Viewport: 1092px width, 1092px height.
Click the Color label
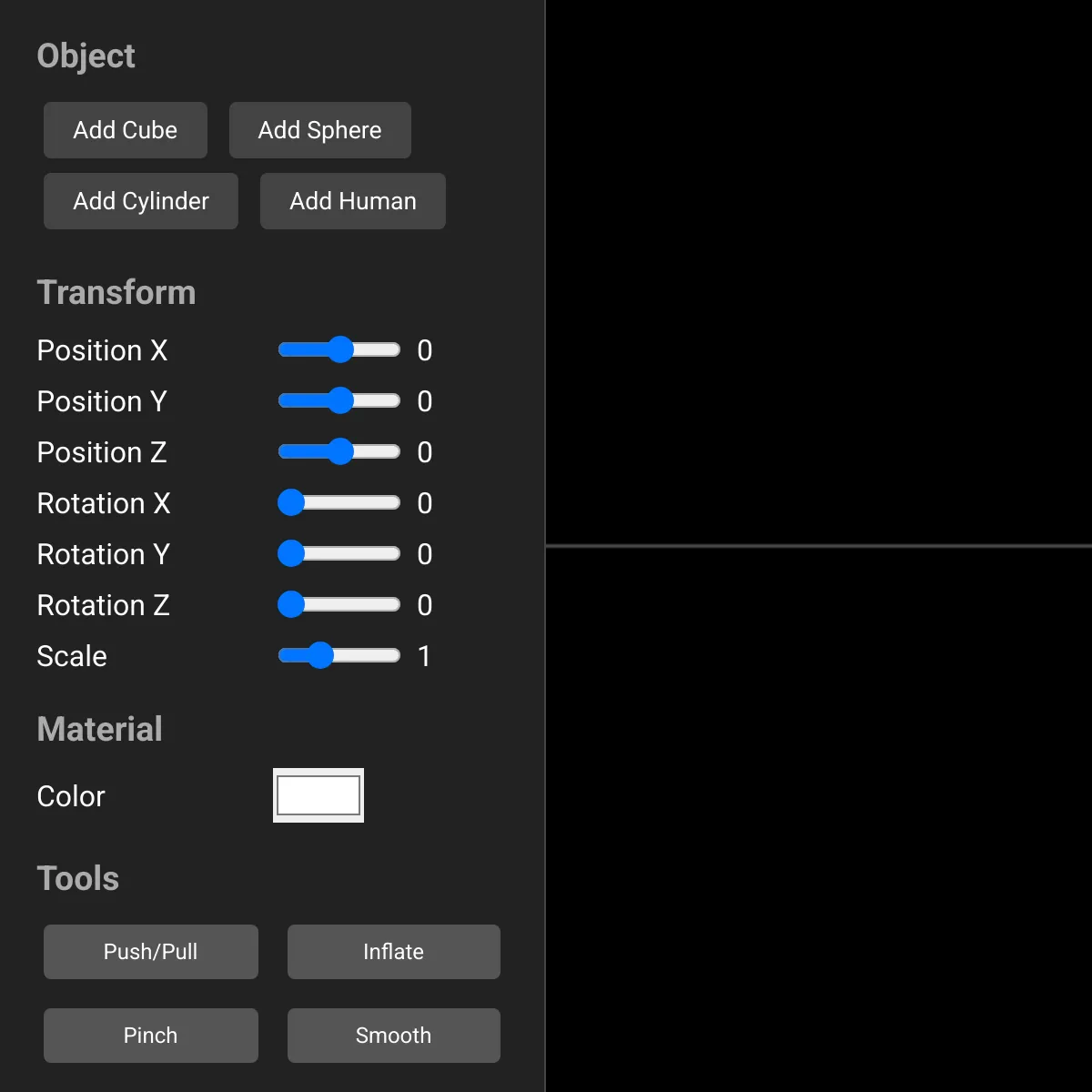71,796
